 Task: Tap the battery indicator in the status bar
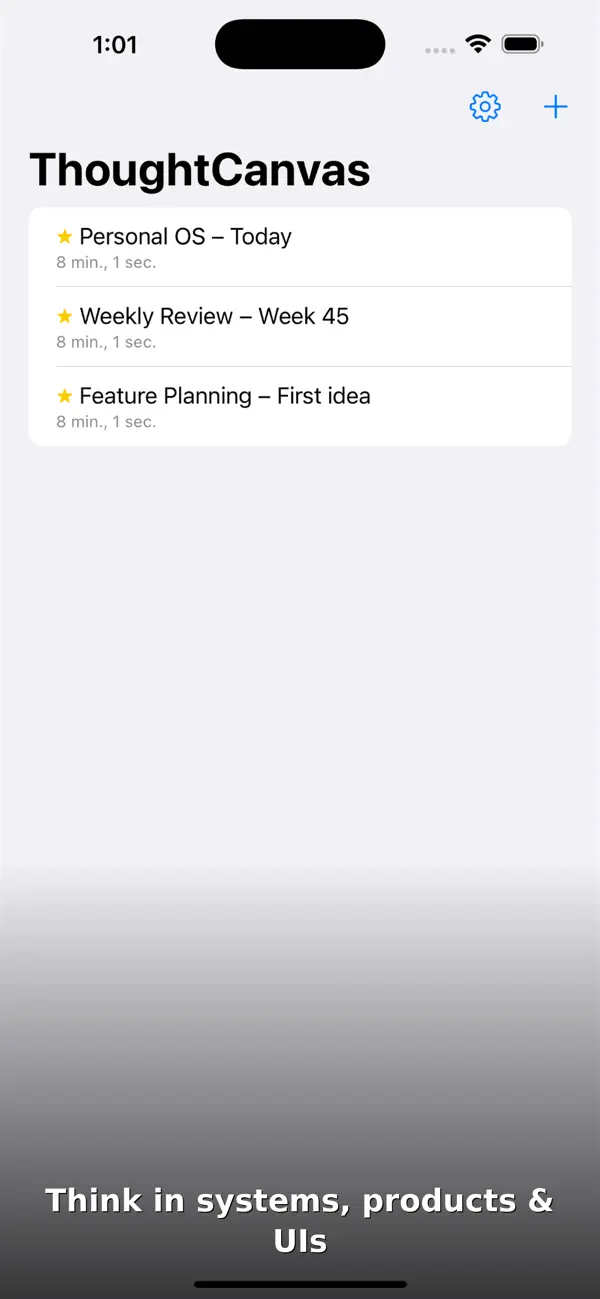coord(521,43)
